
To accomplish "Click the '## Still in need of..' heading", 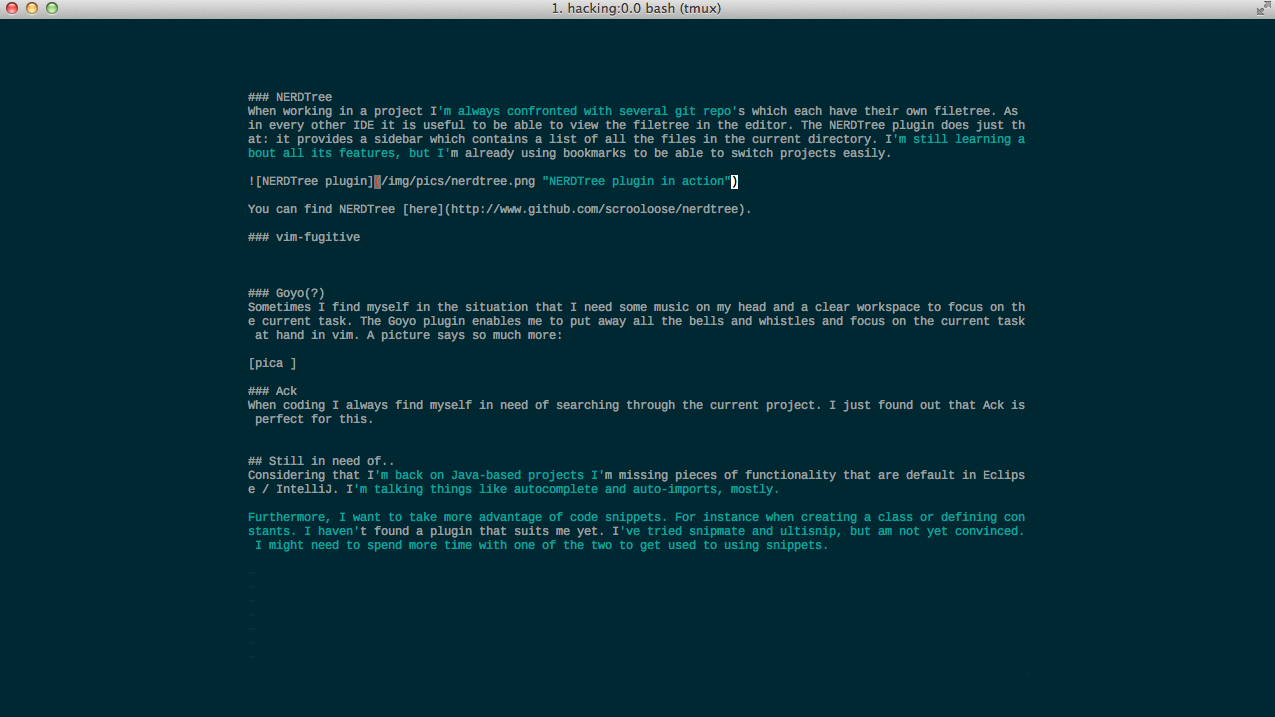I will [321, 461].
